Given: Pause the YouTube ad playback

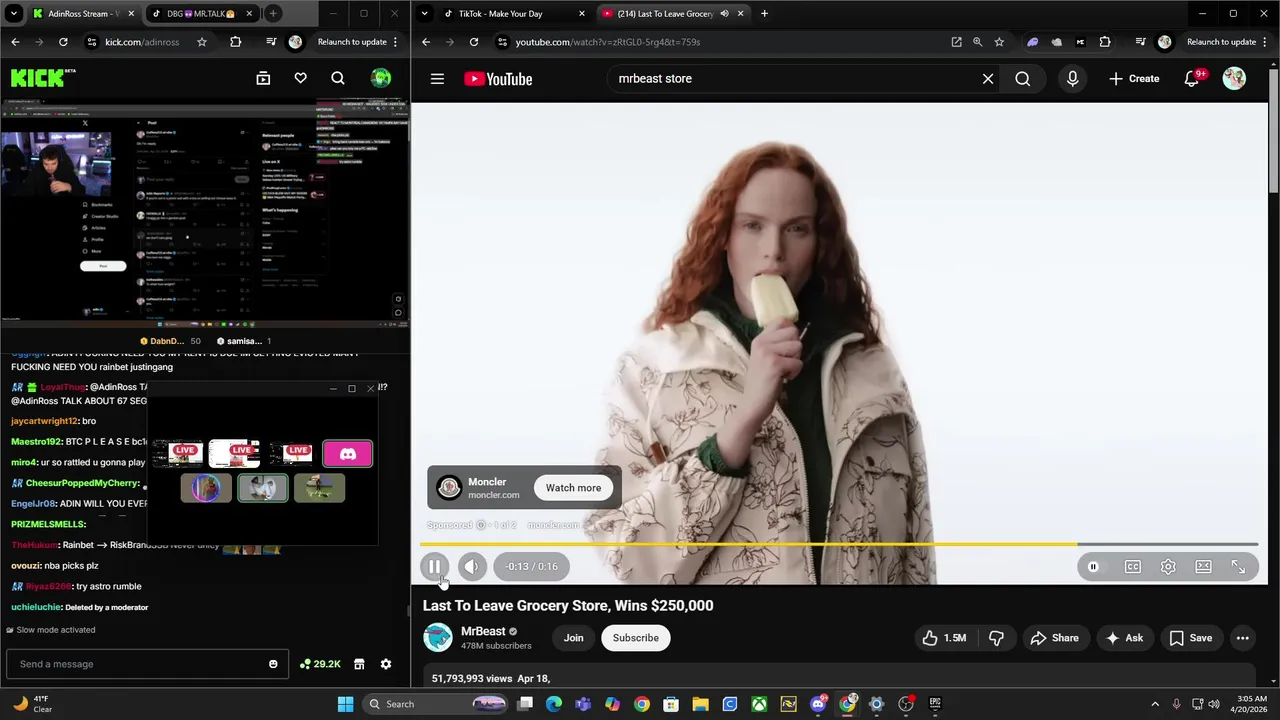Looking at the screenshot, I should 434,566.
